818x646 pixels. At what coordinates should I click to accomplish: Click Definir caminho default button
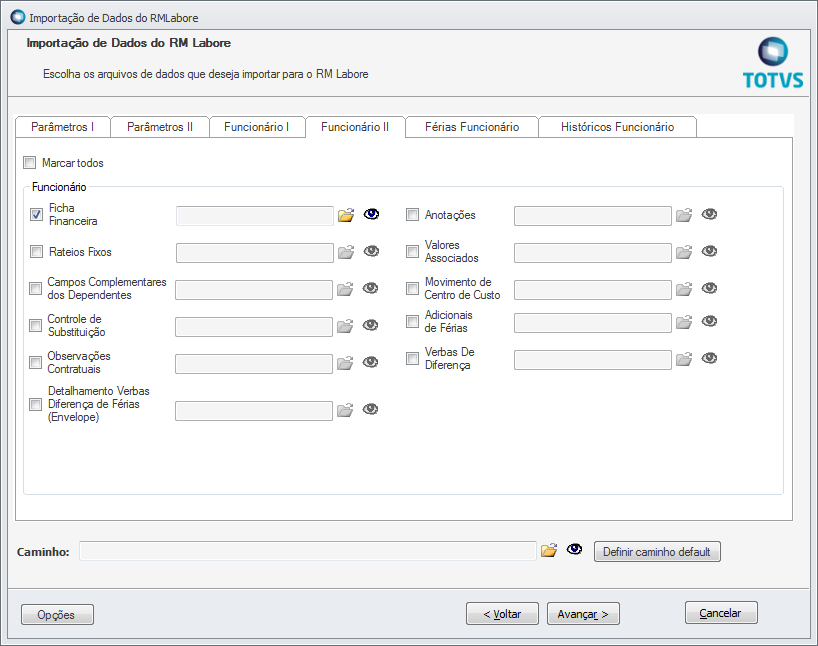pyautogui.click(x=657, y=552)
